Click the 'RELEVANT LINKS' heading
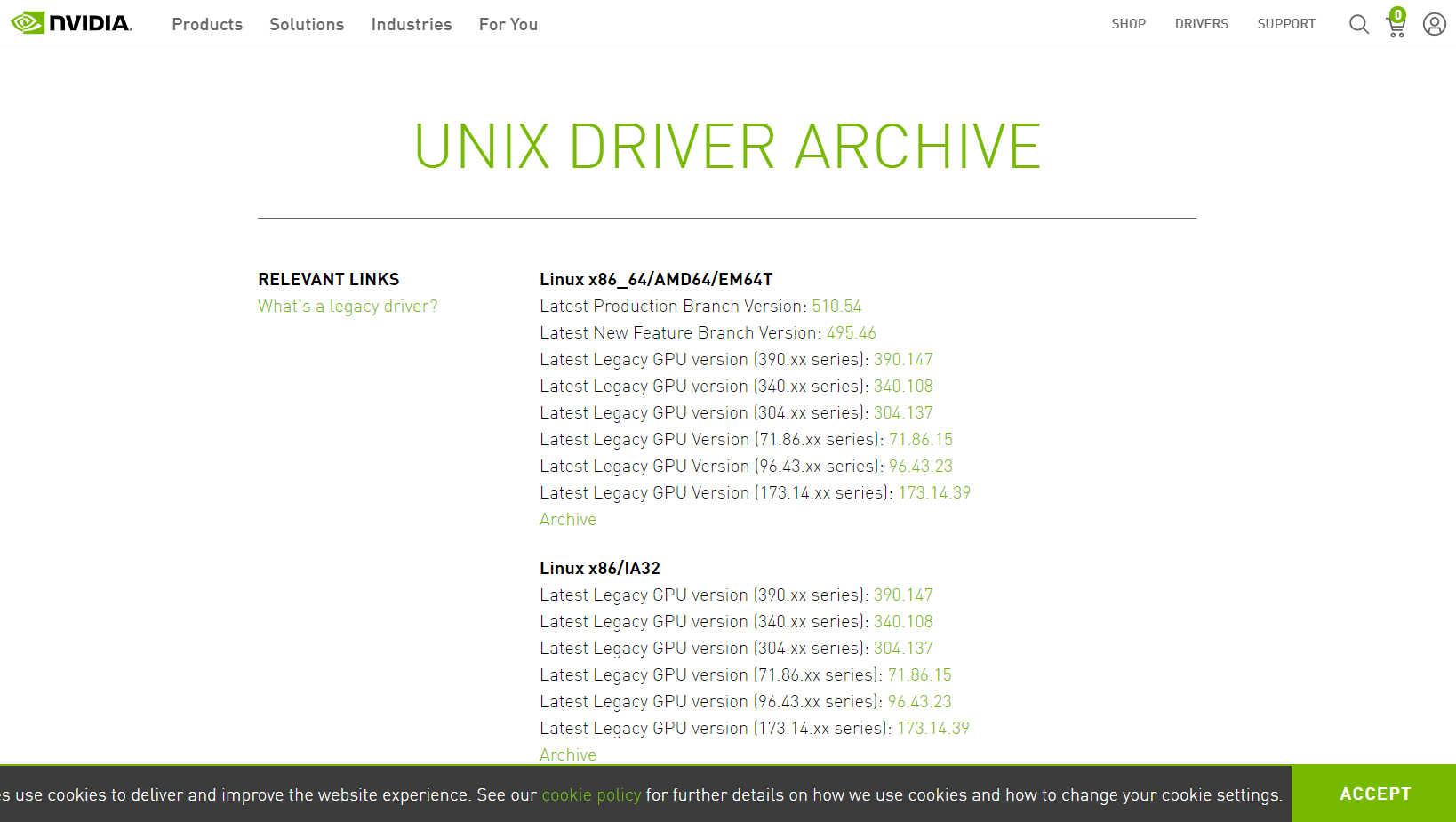Screen dimensions: 1456x822 (329, 280)
